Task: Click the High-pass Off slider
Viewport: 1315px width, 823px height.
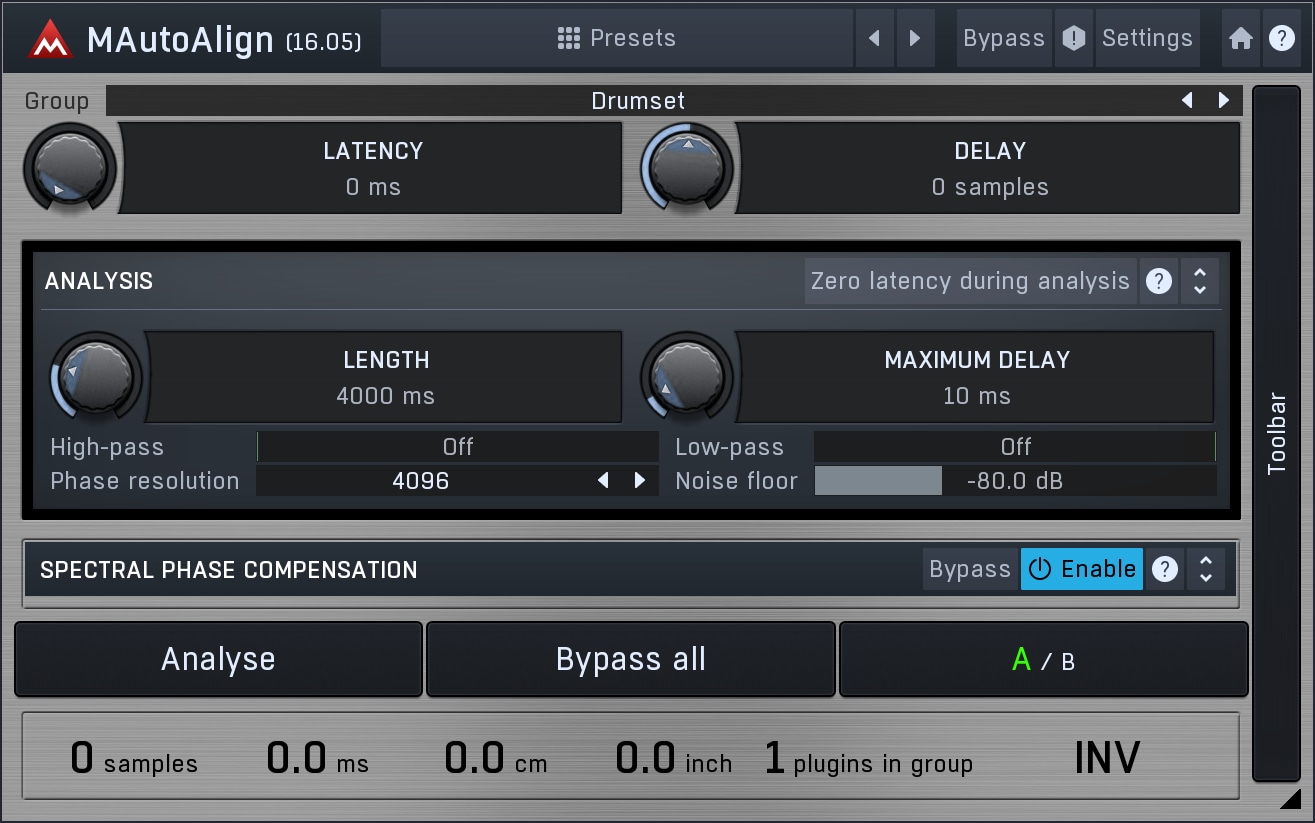Action: [458, 447]
